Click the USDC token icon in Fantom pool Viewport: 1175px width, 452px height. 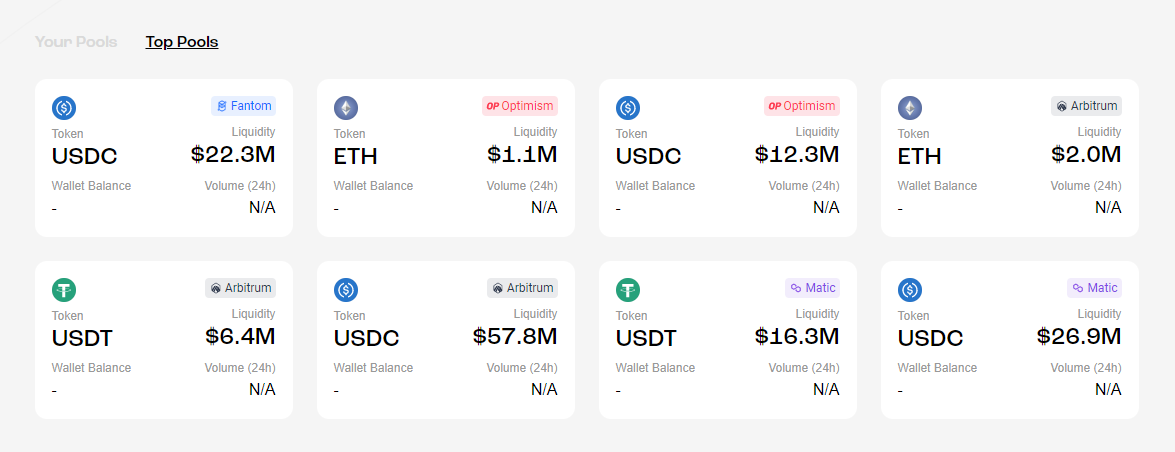pos(64,108)
